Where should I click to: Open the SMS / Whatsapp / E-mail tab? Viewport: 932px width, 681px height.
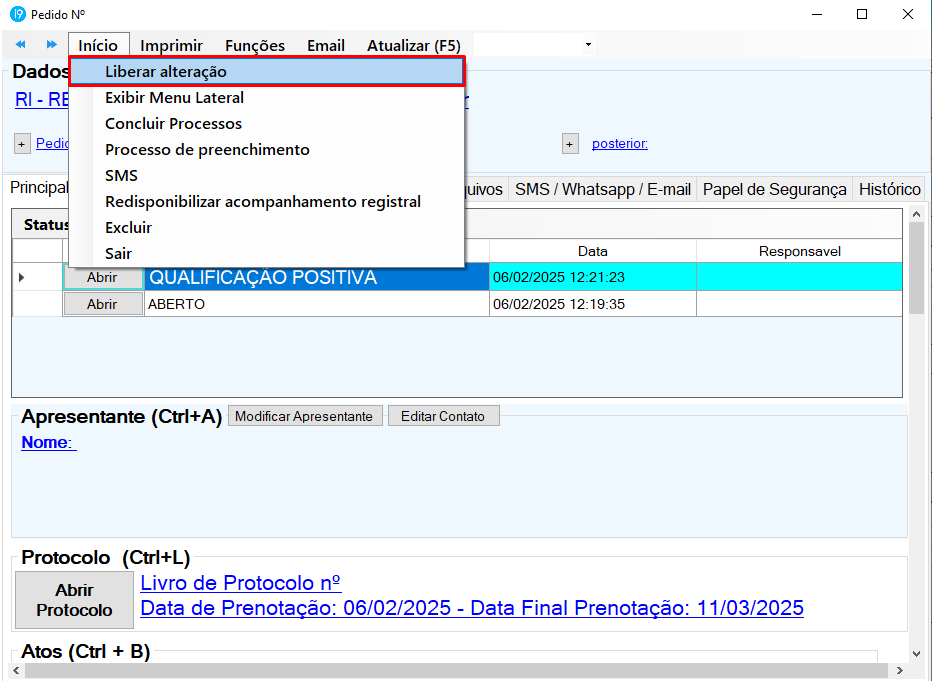602,189
